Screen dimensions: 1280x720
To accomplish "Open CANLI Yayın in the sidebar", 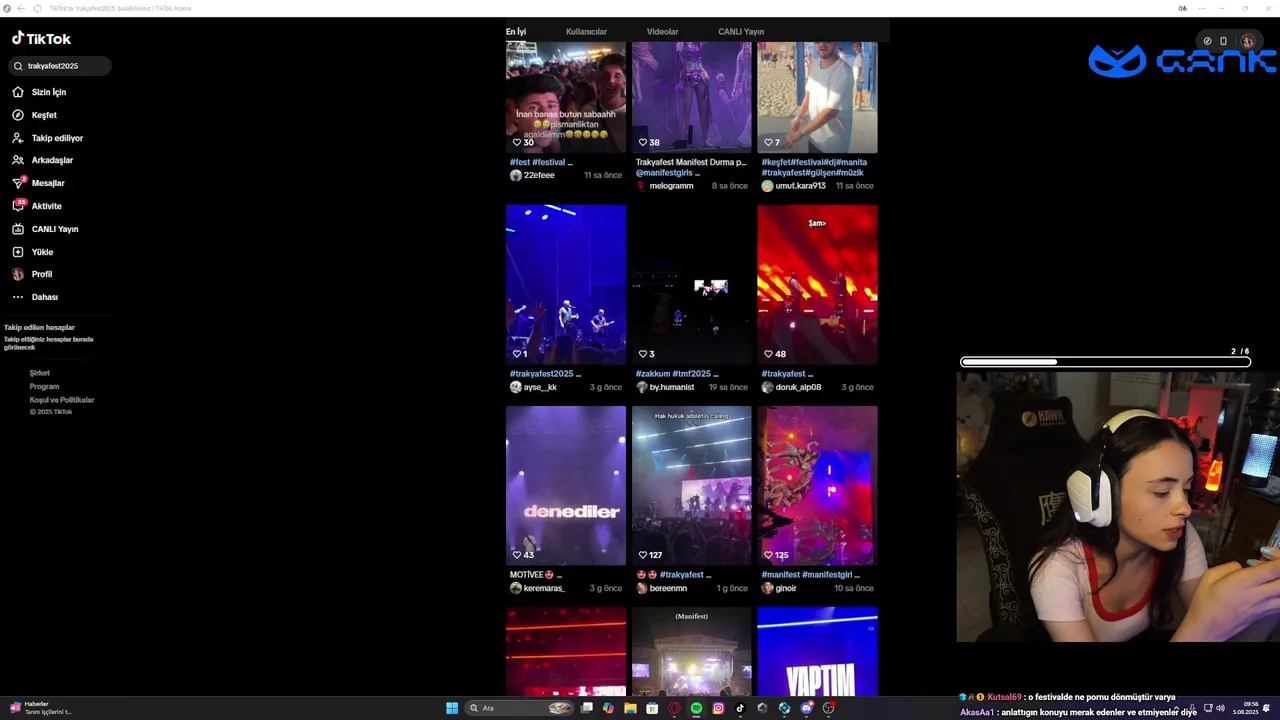I will [x=45, y=229].
